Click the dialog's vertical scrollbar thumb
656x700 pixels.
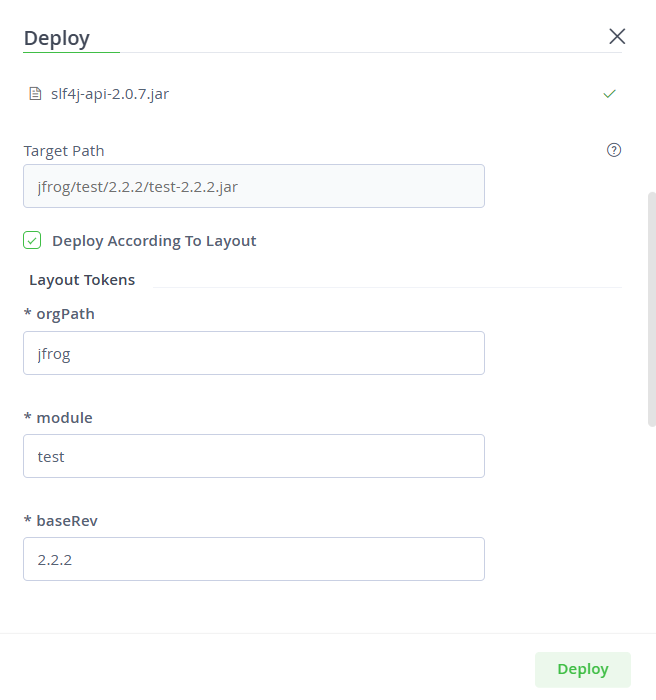[x=652, y=309]
